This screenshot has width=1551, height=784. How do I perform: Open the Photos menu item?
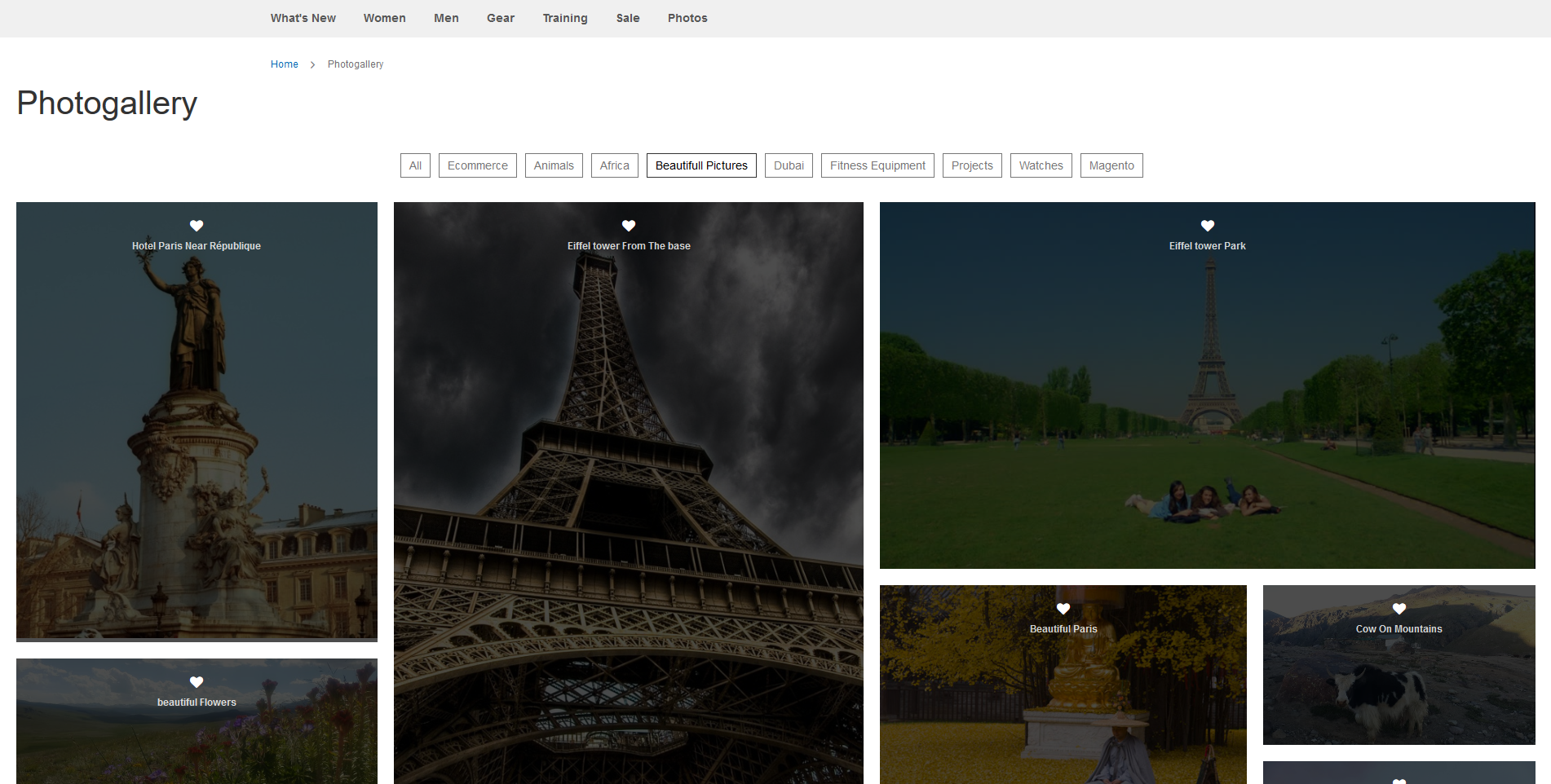coord(687,18)
